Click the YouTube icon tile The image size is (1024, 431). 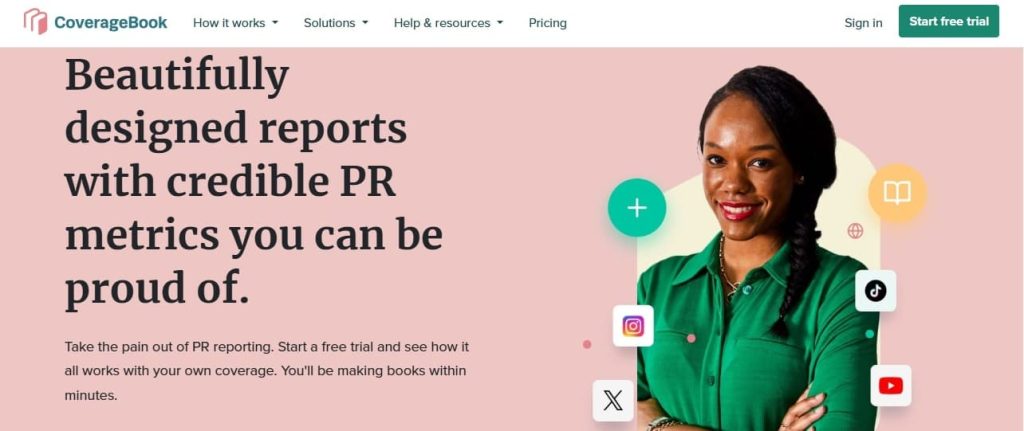point(891,386)
